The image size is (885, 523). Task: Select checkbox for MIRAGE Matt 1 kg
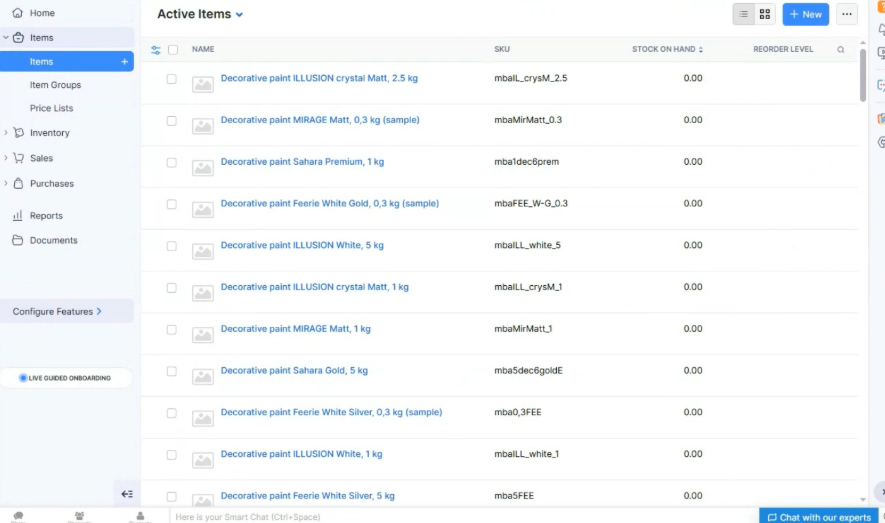172,329
